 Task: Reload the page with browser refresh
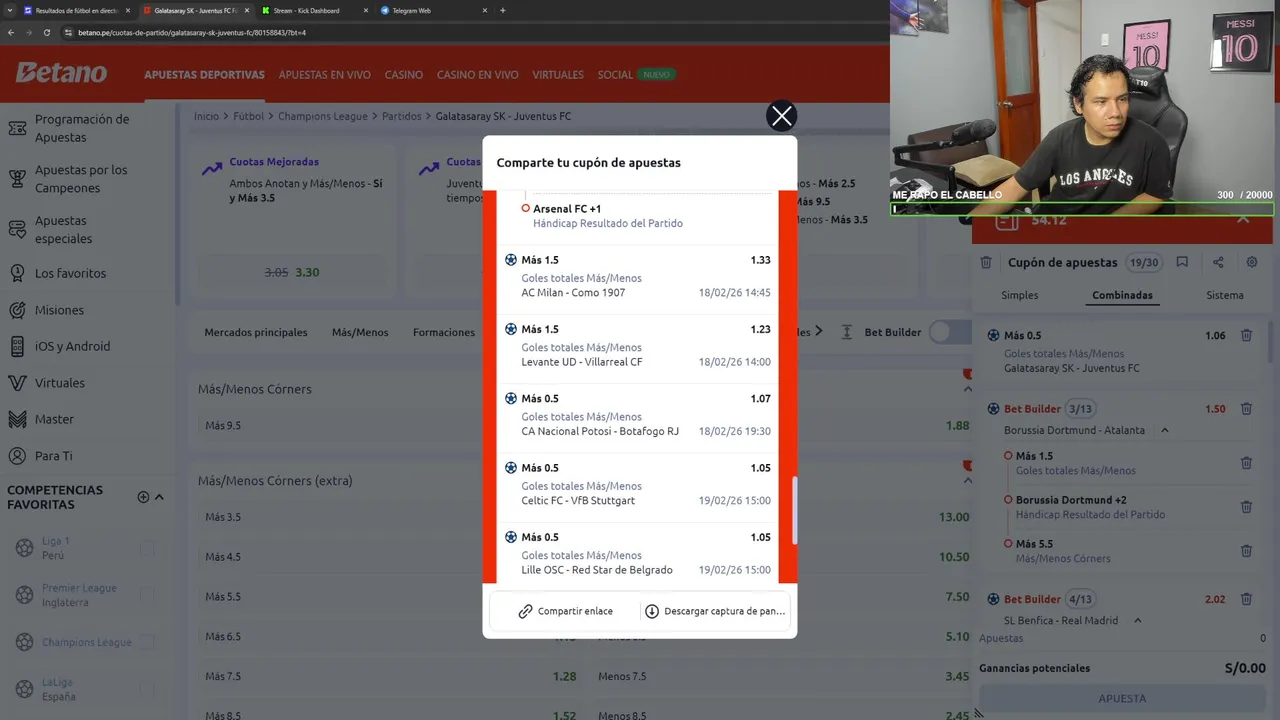click(46, 32)
